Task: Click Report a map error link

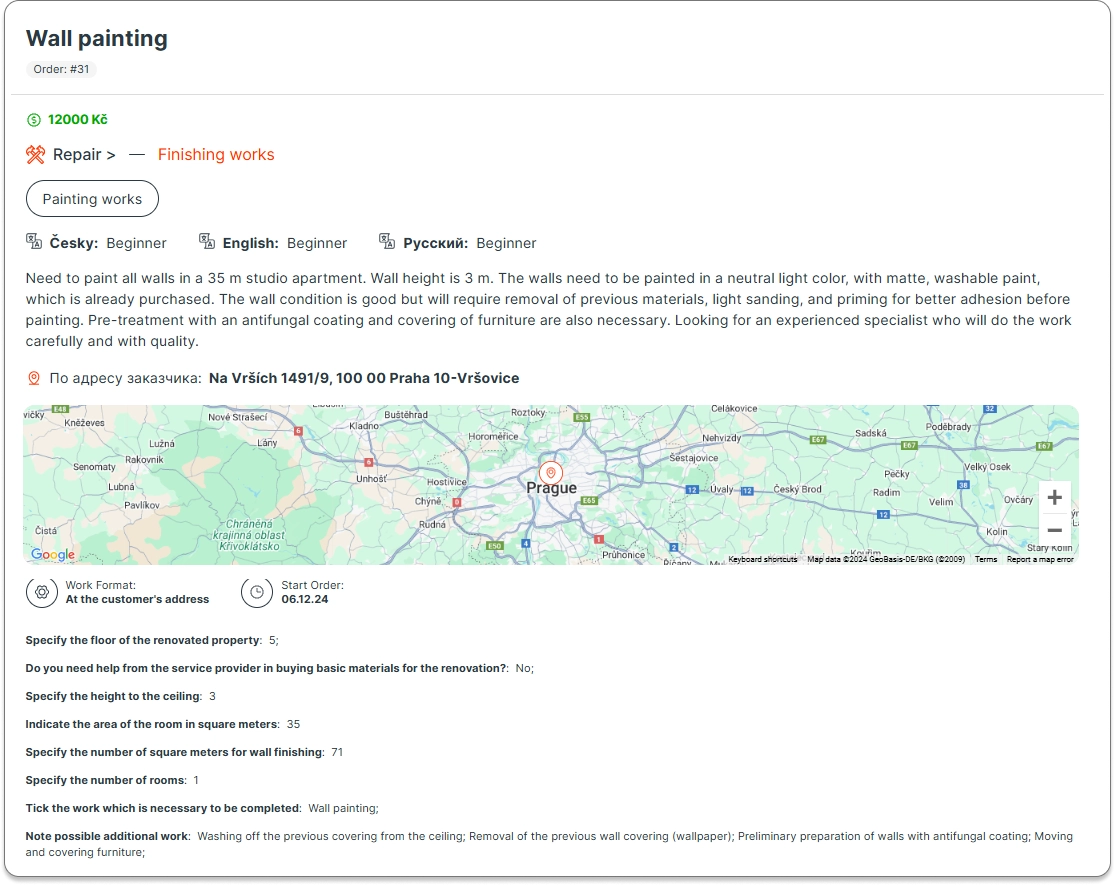Action: tap(1039, 559)
